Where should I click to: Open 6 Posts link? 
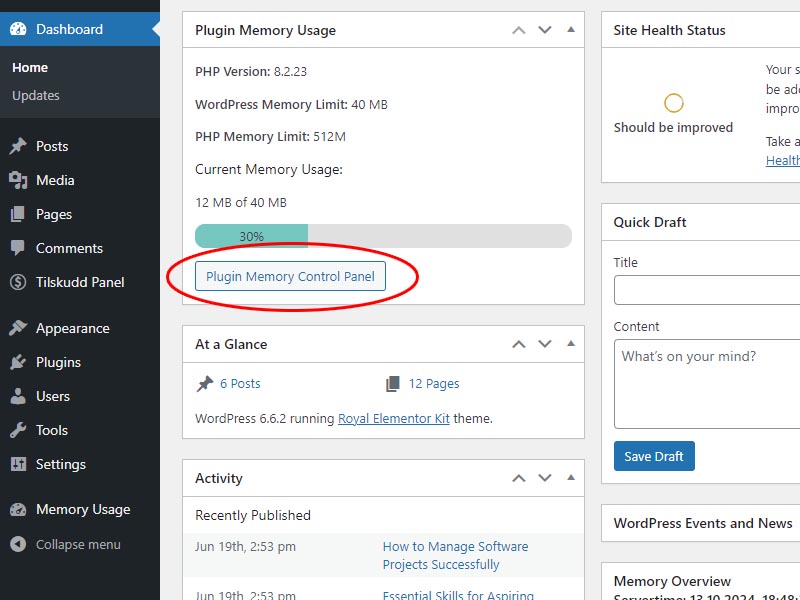(x=240, y=384)
